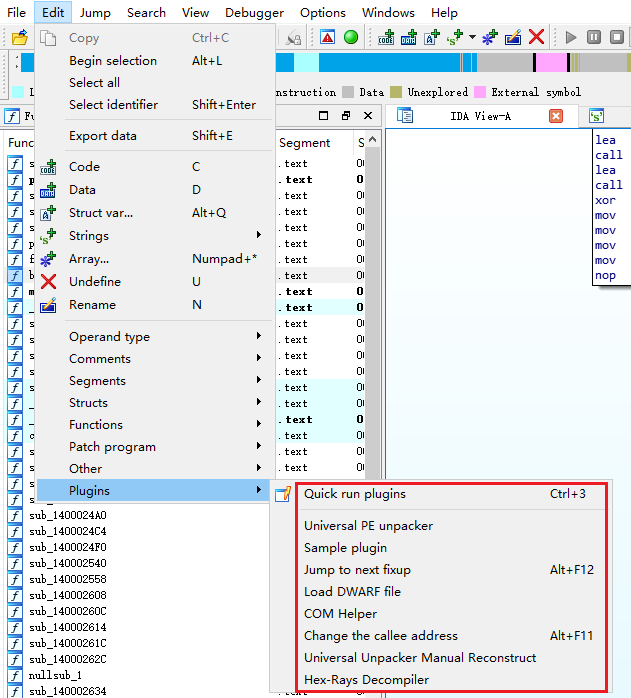Click the scrollbar up arrow beside Segment column
The image size is (631, 698).
(x=373, y=140)
